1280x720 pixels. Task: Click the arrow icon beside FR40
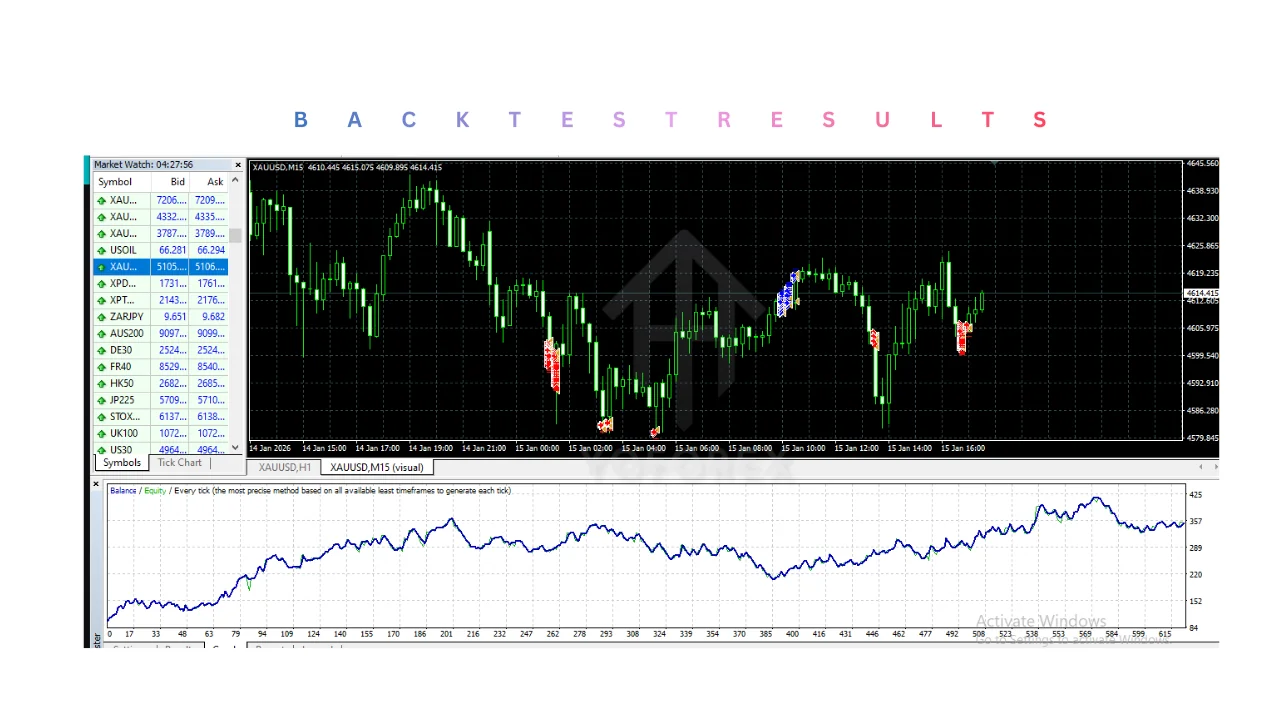coord(101,367)
